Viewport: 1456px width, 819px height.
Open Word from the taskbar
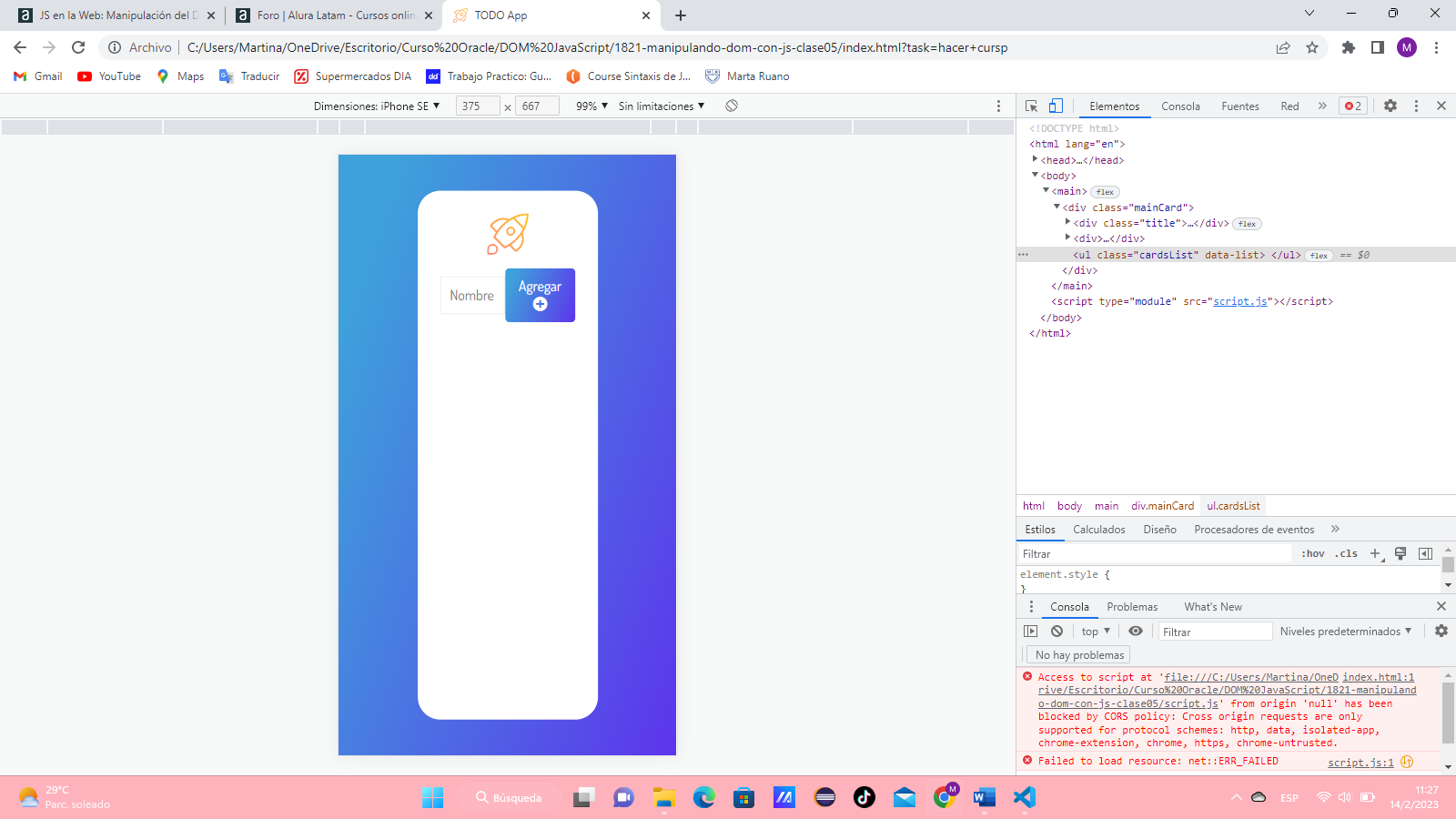[984, 798]
